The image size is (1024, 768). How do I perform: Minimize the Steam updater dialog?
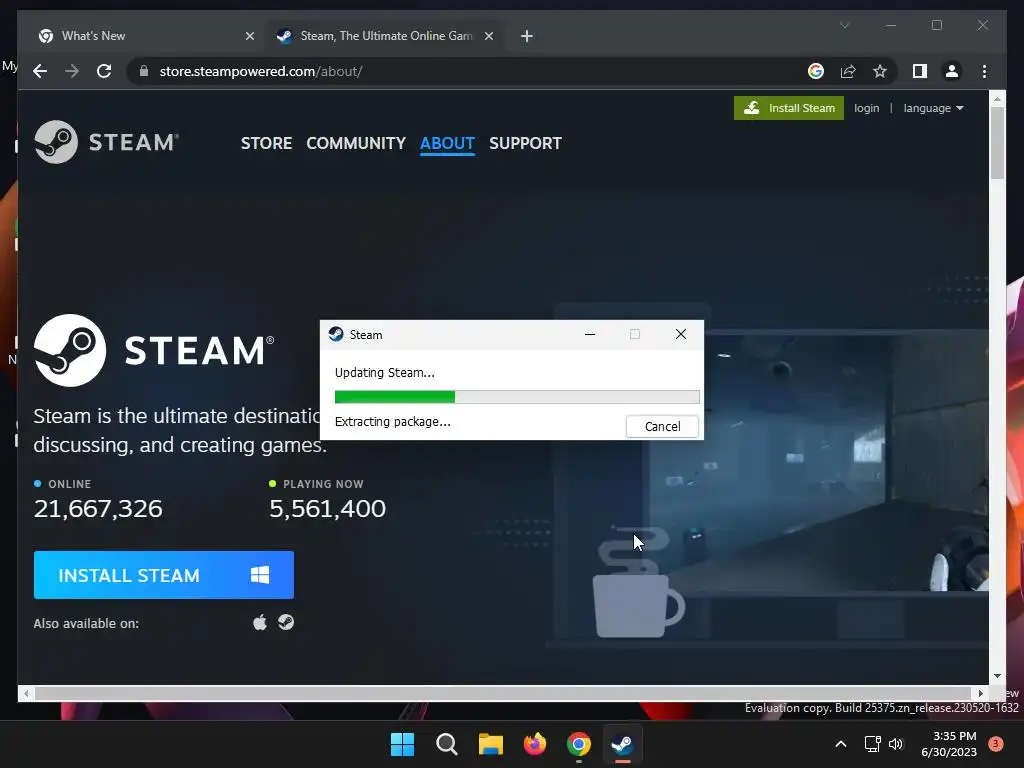click(590, 334)
